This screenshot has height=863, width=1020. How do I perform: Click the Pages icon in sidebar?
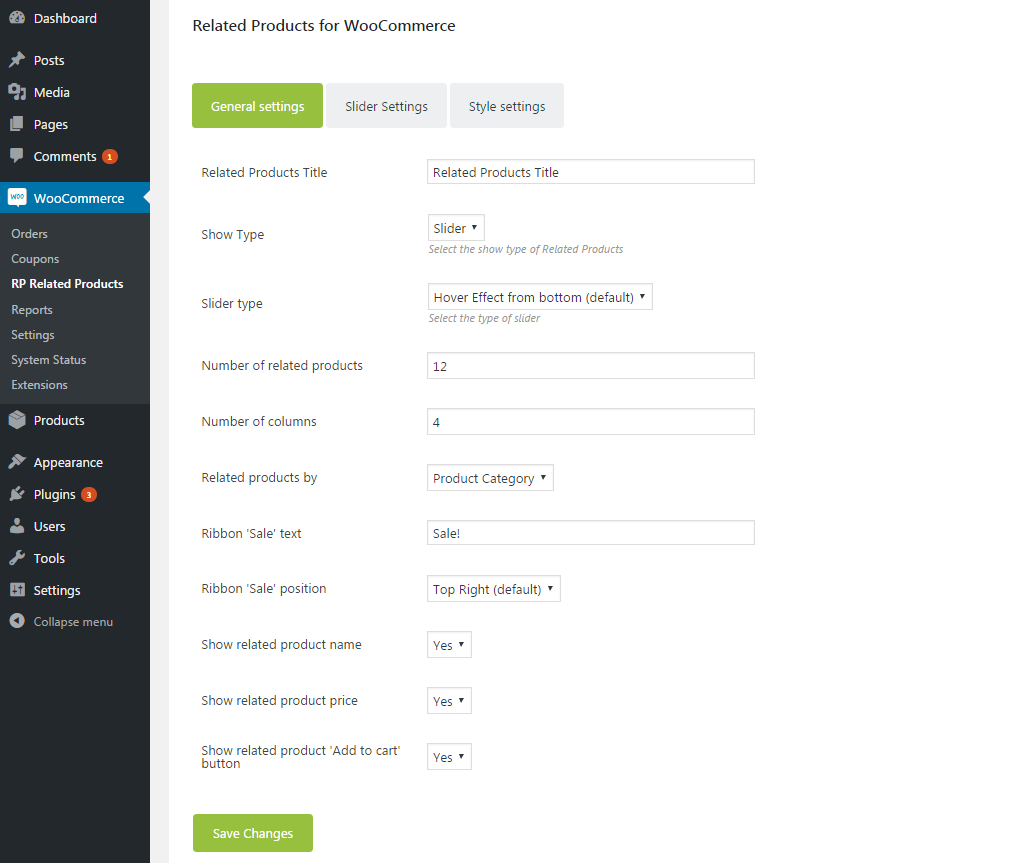pos(17,124)
